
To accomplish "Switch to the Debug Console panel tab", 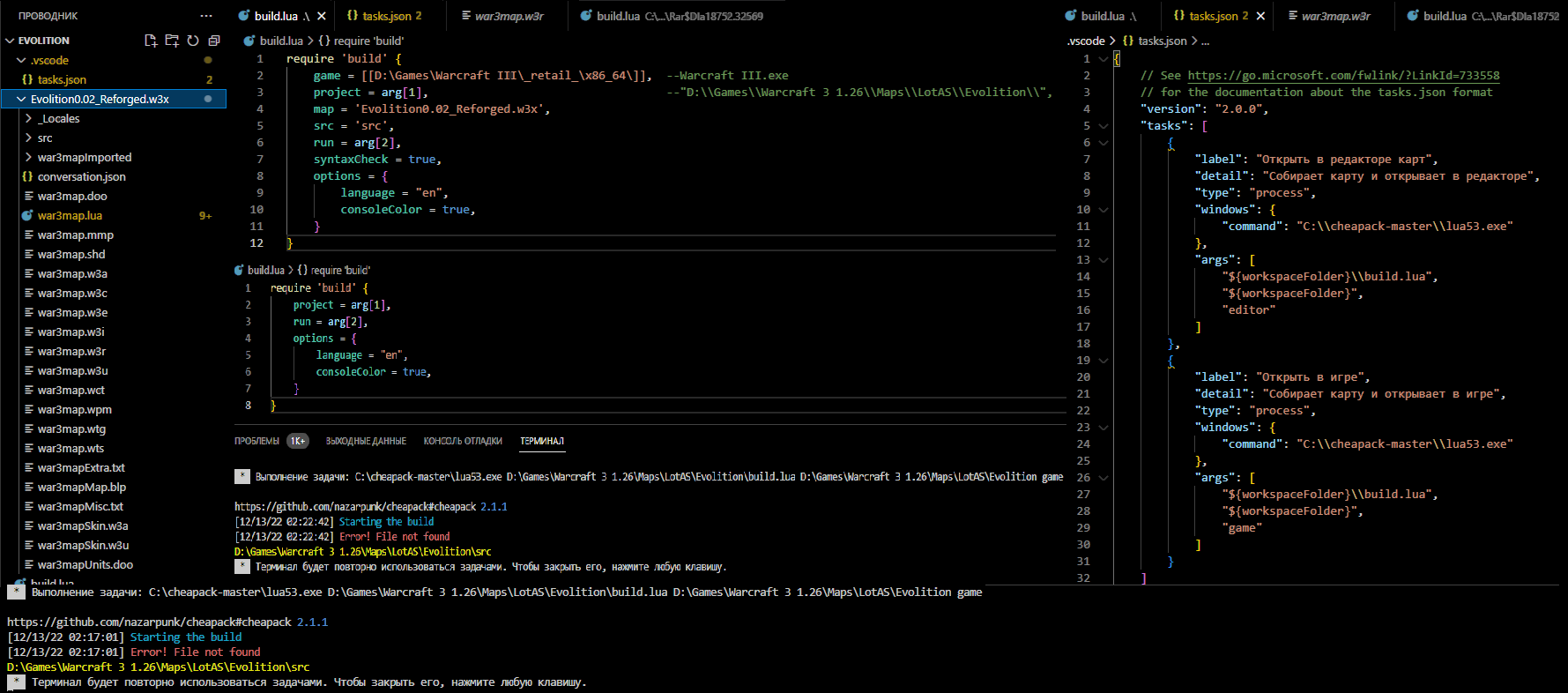I will point(463,441).
